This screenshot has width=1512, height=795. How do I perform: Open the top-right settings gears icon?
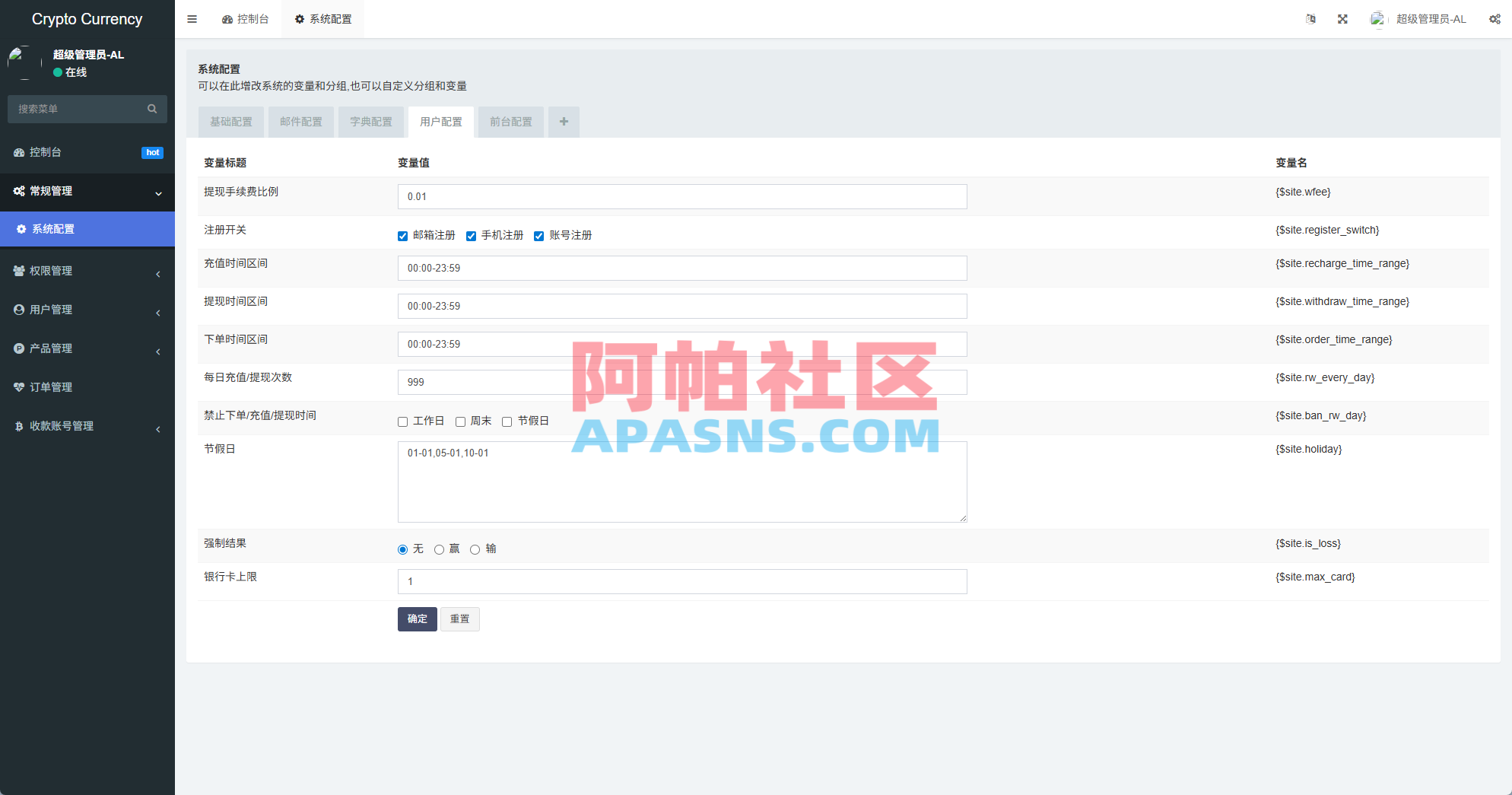1495,19
